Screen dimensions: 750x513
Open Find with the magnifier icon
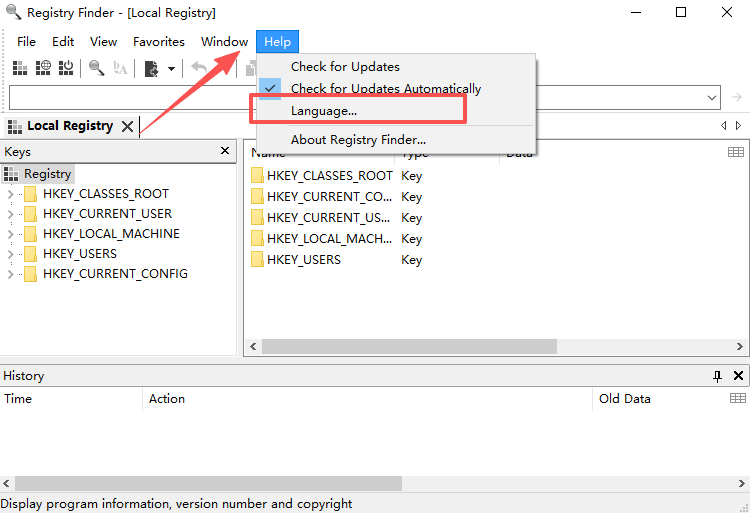(x=97, y=68)
